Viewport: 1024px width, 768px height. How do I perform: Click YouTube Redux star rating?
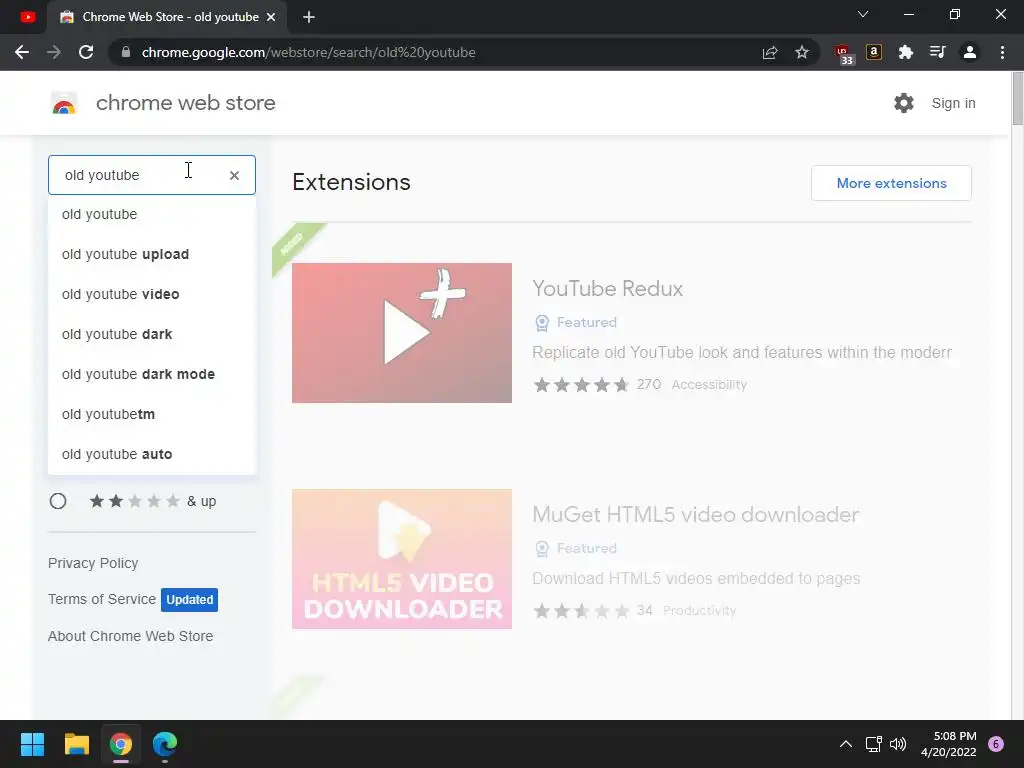click(x=581, y=385)
